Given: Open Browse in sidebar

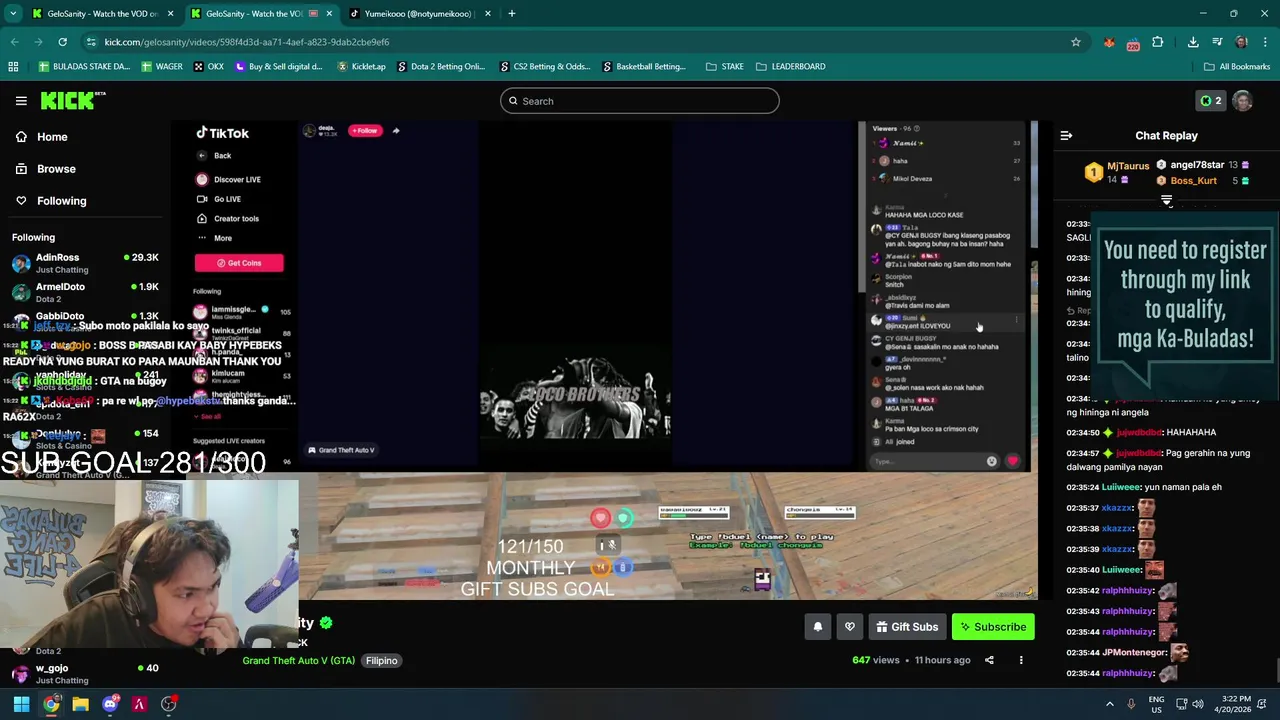Looking at the screenshot, I should (56, 169).
